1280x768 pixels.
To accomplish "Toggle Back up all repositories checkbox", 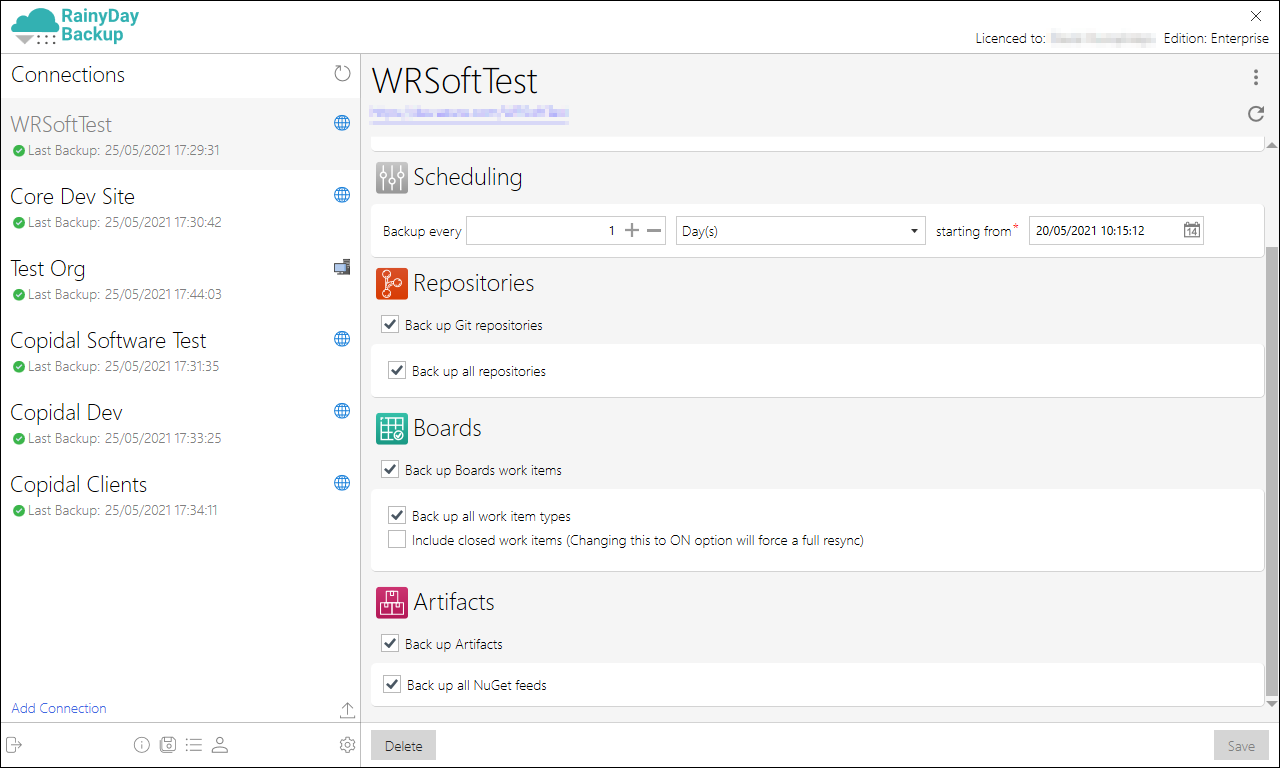I will [x=397, y=370].
